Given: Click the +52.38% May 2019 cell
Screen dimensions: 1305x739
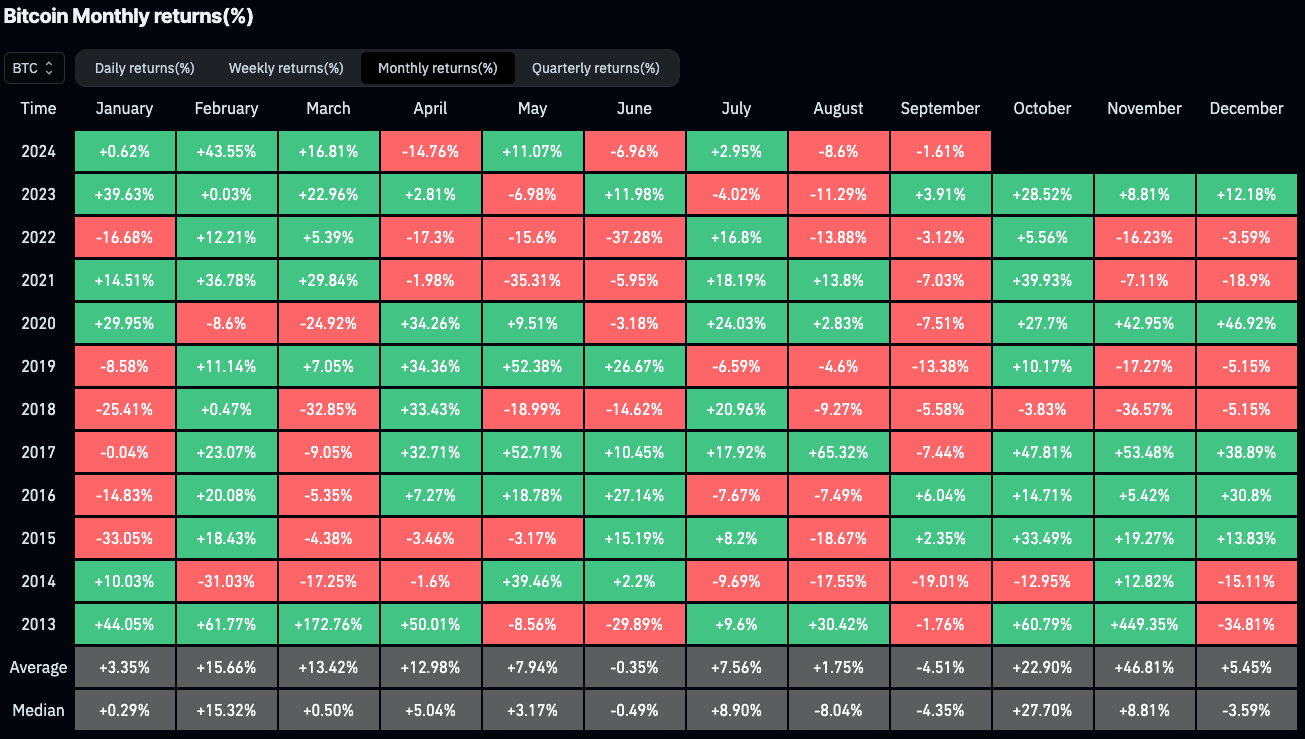Looking at the screenshot, I should [x=533, y=366].
